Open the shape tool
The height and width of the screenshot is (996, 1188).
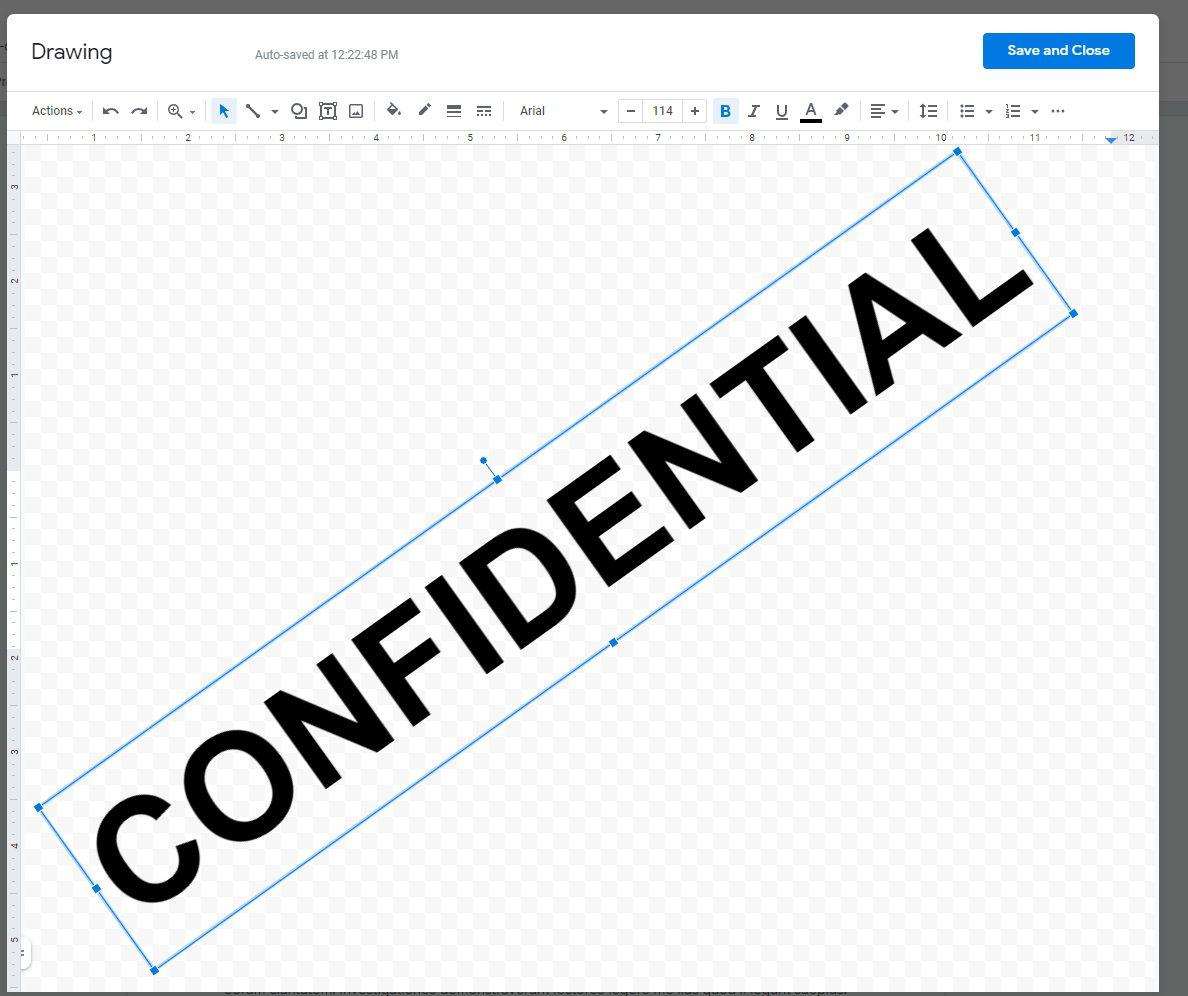coord(299,111)
